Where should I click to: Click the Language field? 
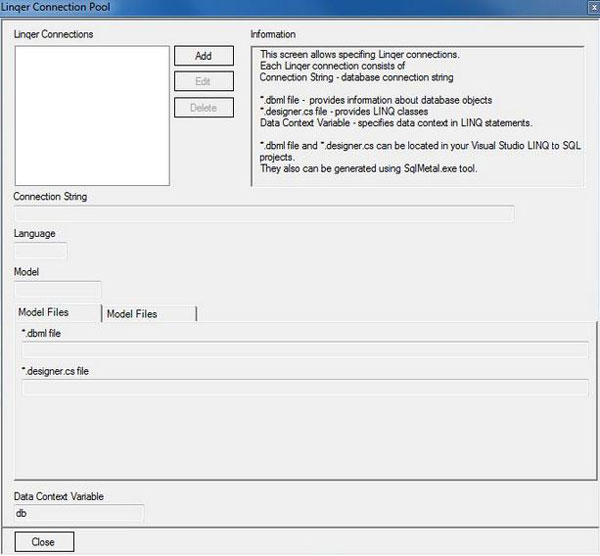tap(41, 251)
